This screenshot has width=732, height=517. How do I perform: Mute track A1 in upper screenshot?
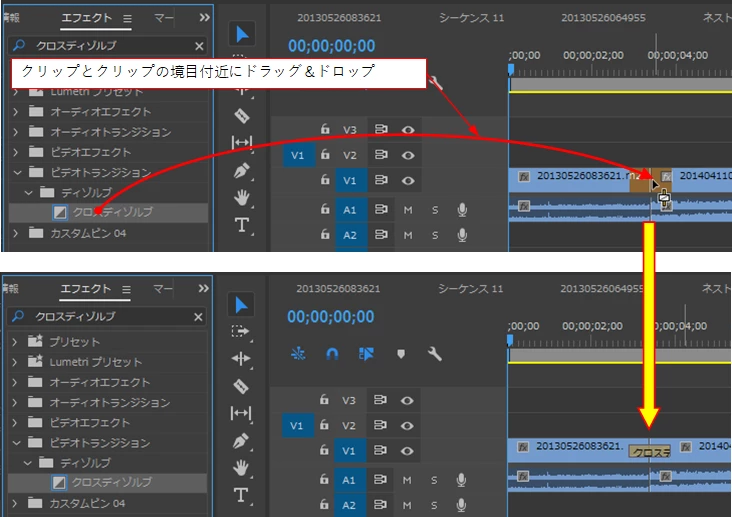[408, 210]
